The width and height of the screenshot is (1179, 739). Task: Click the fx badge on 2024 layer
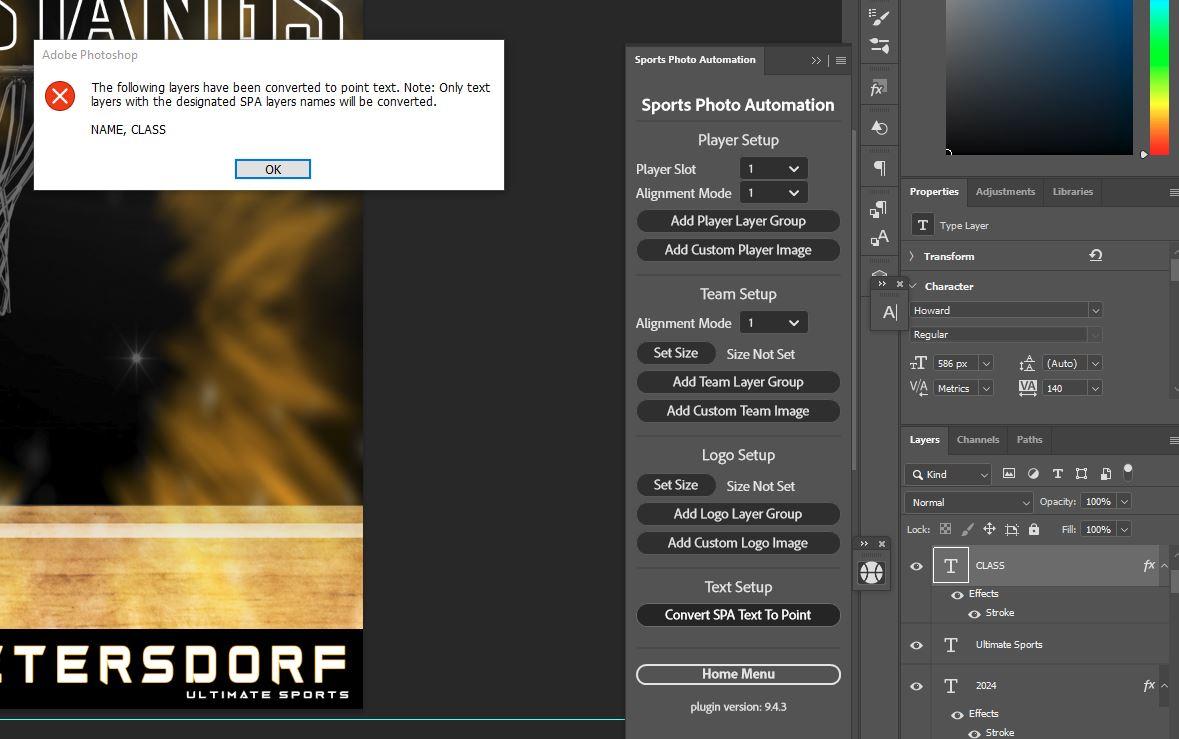[x=1148, y=685]
